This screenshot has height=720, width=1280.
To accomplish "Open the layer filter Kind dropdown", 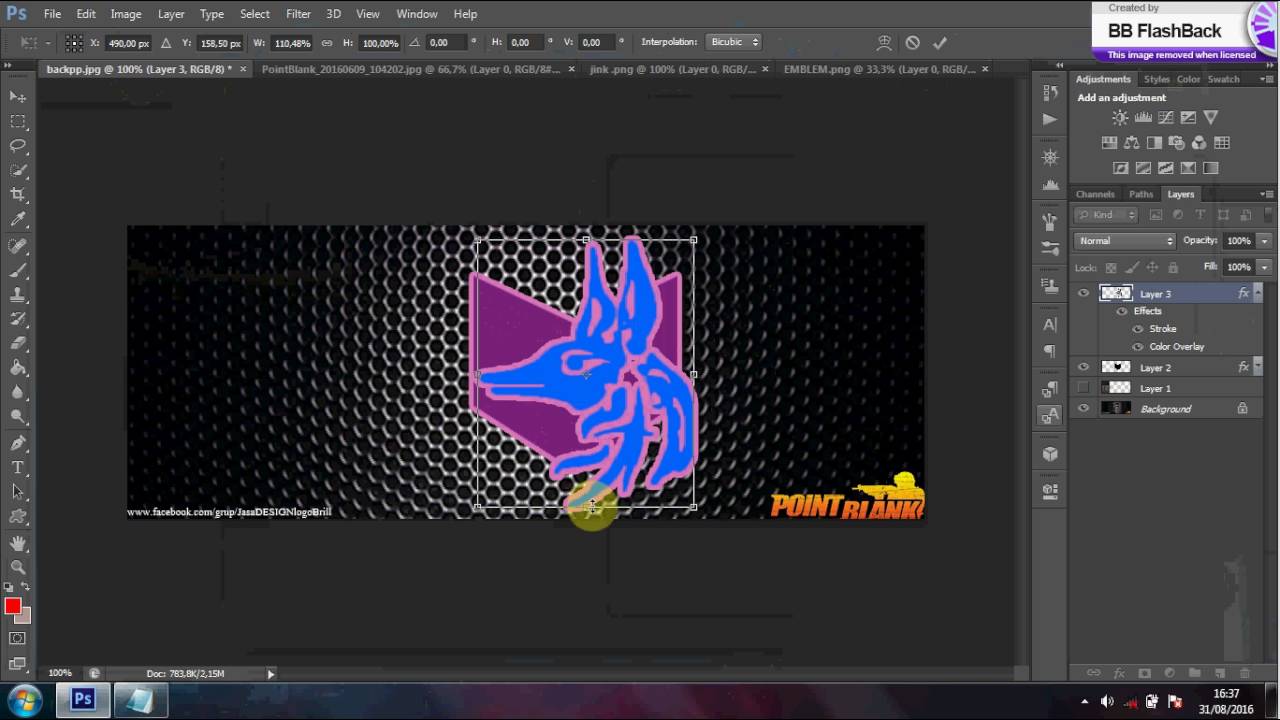I will (1107, 215).
